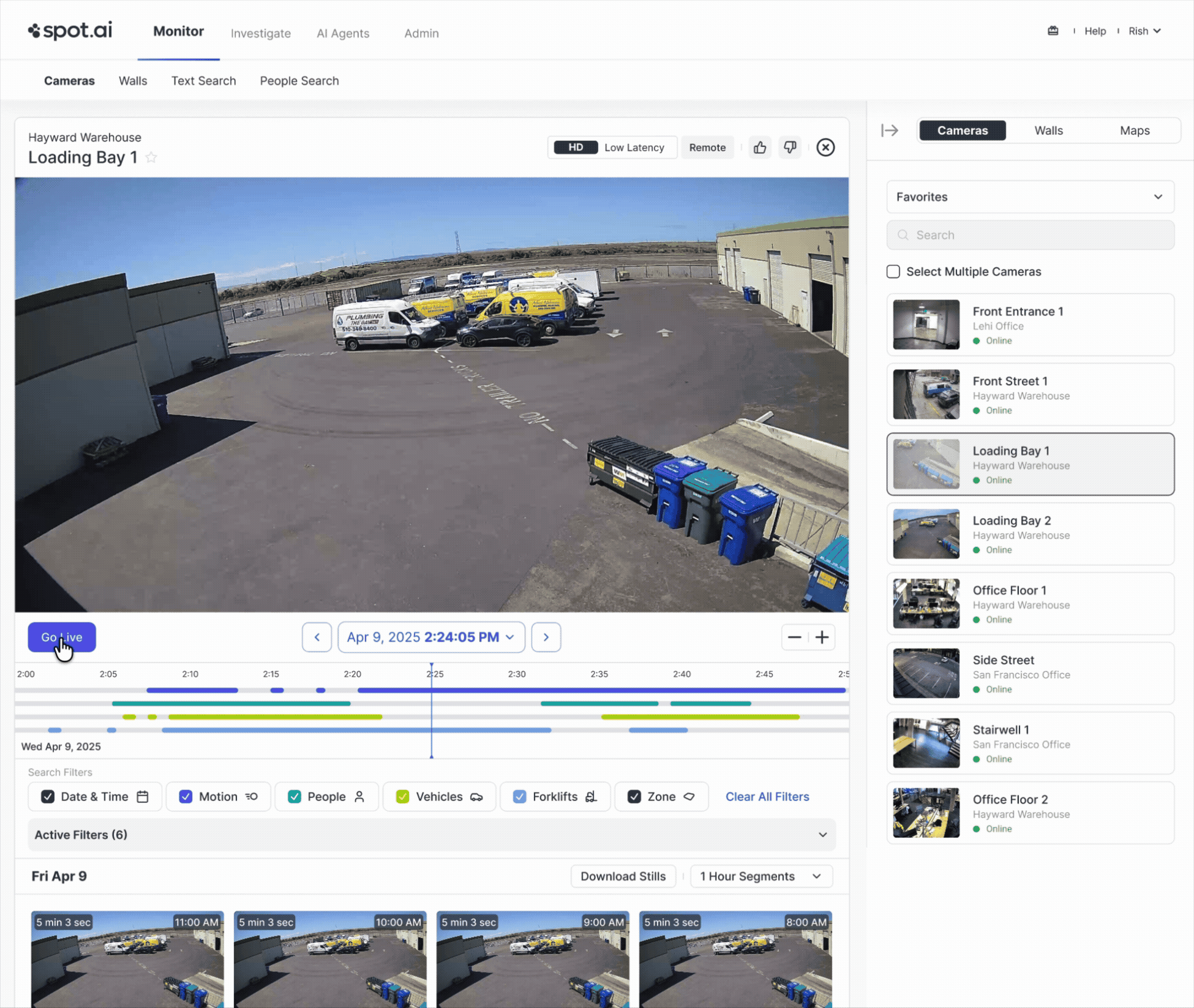Uncheck the Motion filter checkbox

tap(186, 797)
